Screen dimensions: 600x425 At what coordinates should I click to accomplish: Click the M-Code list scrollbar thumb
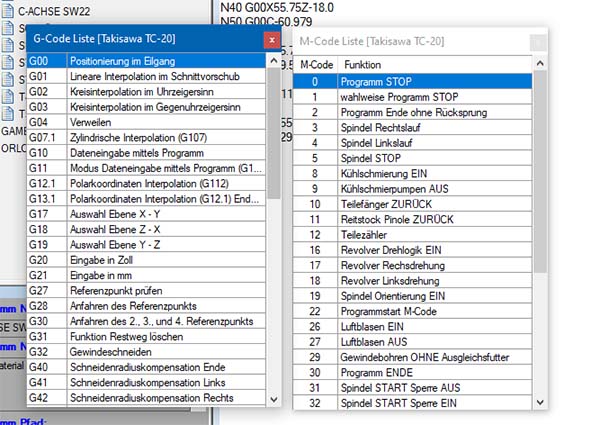click(540, 172)
